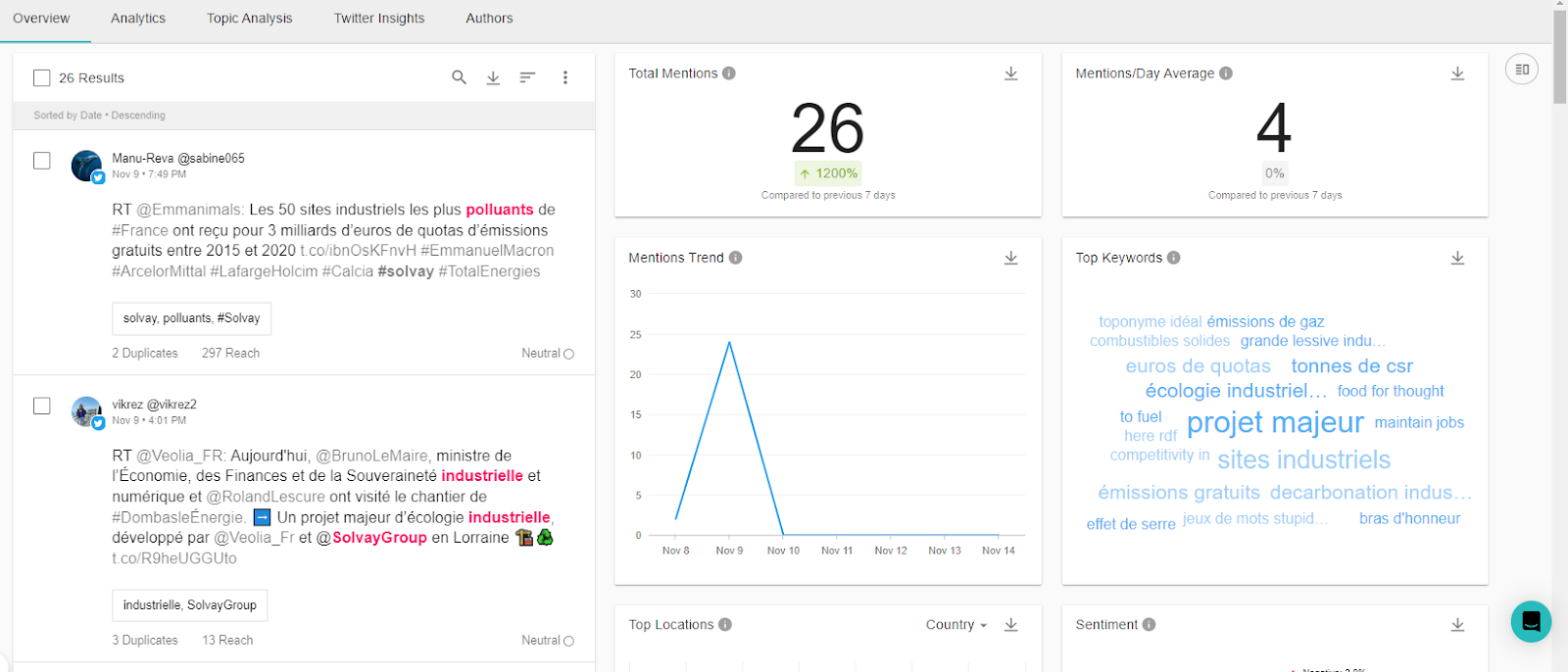Open the search icon in results panel
The width and height of the screenshot is (1568, 672).
tap(459, 77)
